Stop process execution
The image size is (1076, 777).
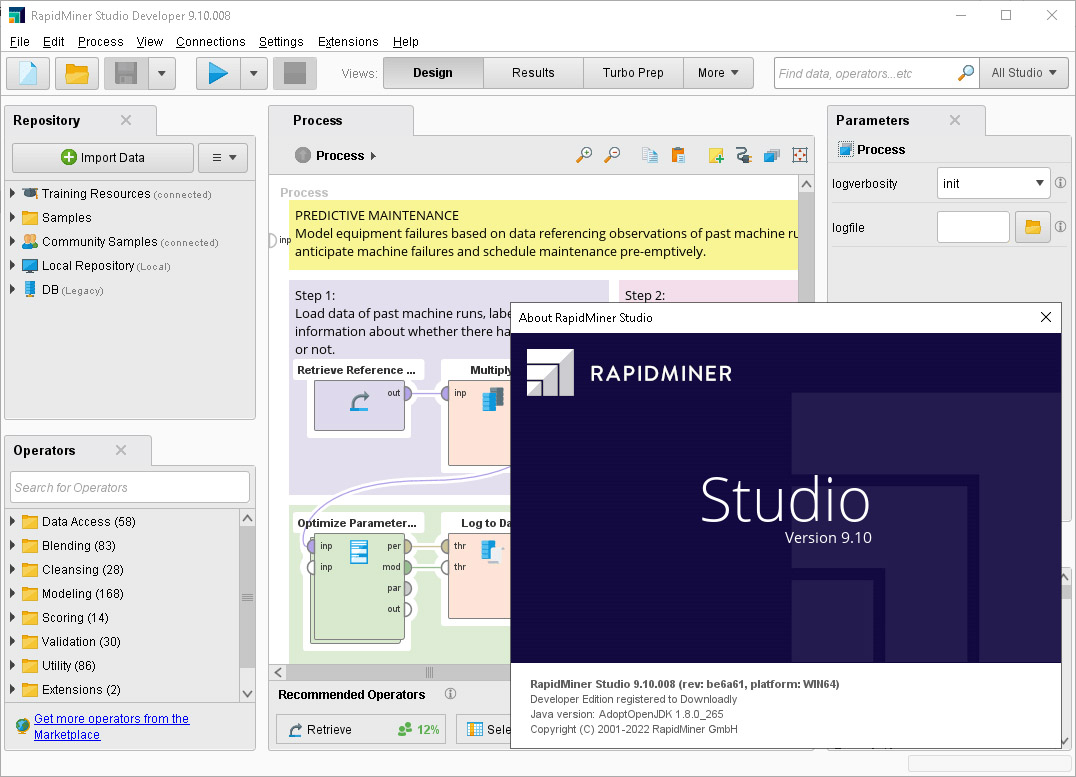[294, 73]
